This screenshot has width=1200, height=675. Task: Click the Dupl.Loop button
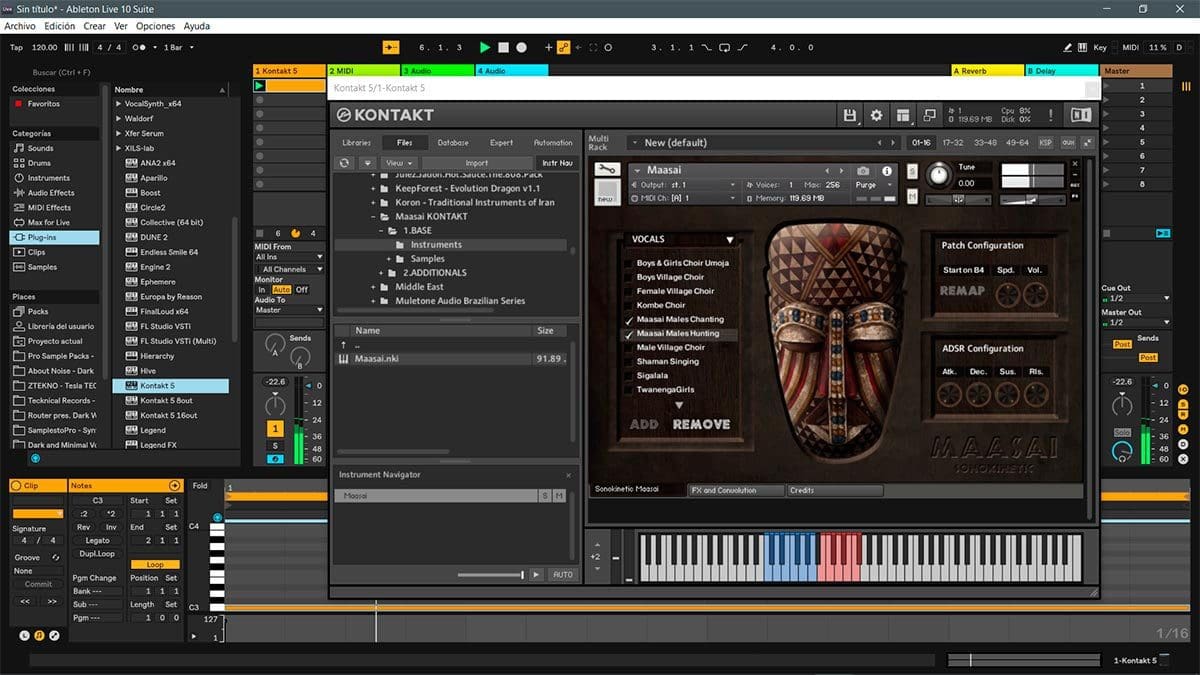[x=98, y=553]
